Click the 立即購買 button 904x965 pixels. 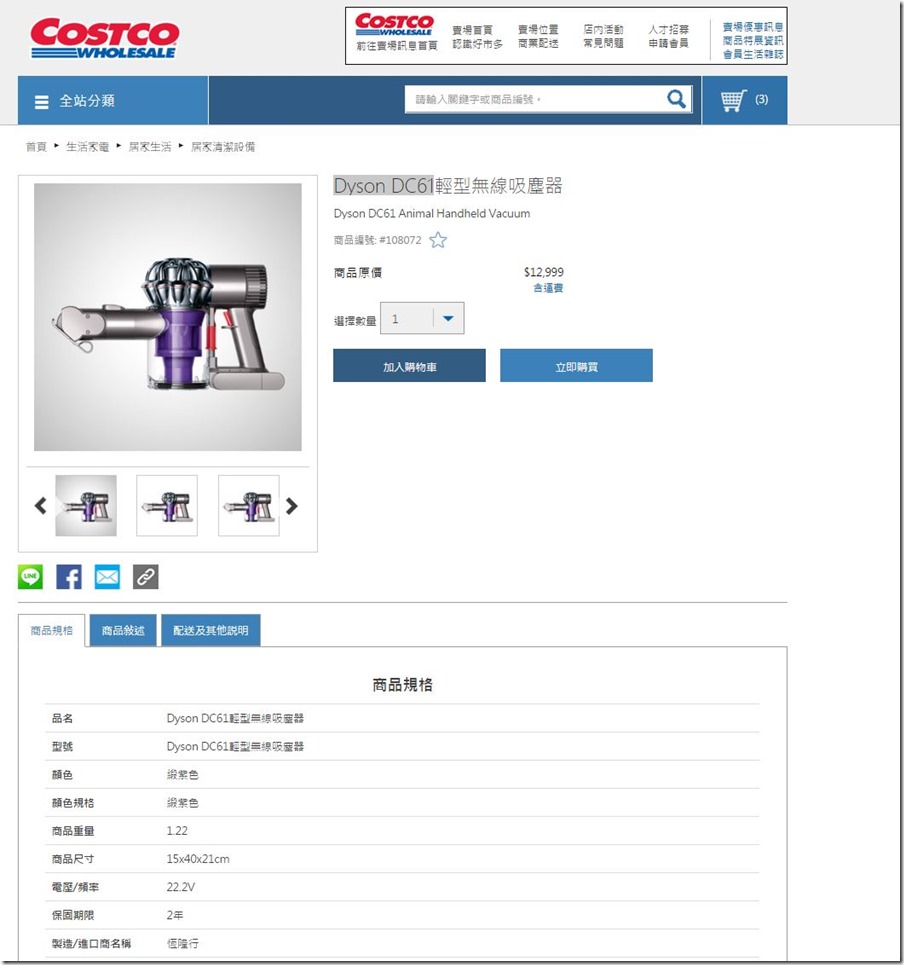[576, 366]
